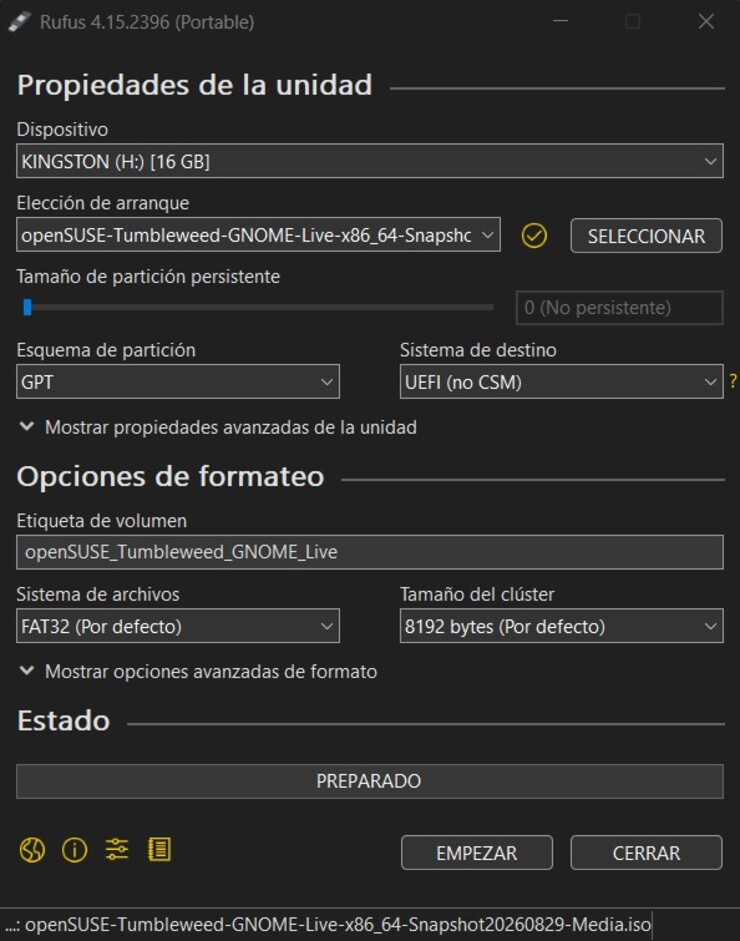Click the Etiqueta de volumen text field
The width and height of the screenshot is (740, 941).
370,552
